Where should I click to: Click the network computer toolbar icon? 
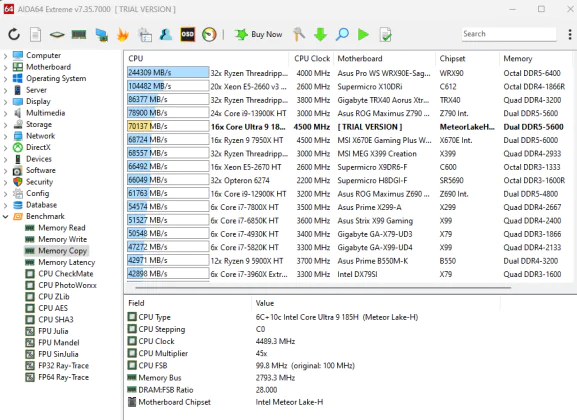tap(101, 35)
